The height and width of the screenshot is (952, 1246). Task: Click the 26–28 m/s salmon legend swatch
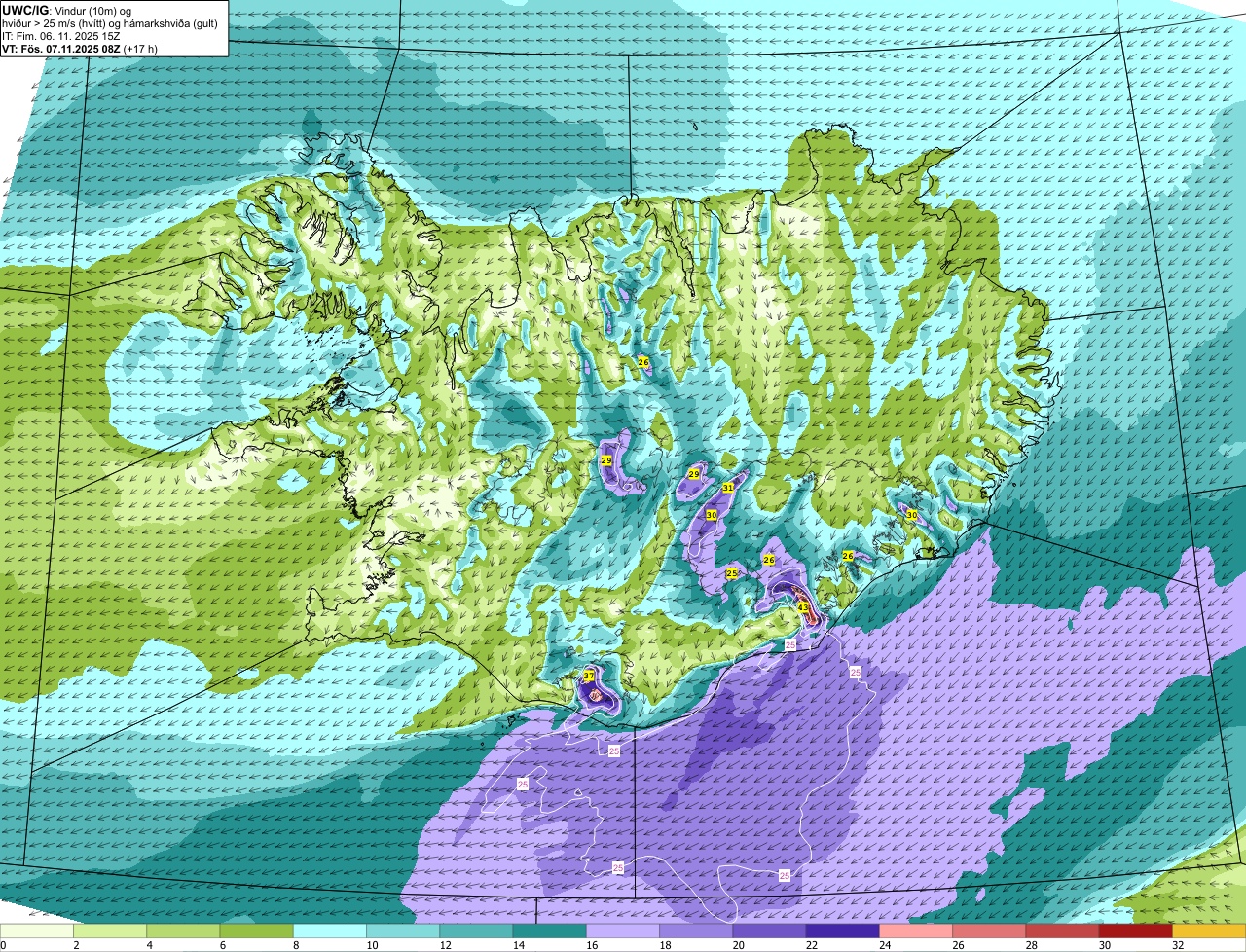coord(990,932)
